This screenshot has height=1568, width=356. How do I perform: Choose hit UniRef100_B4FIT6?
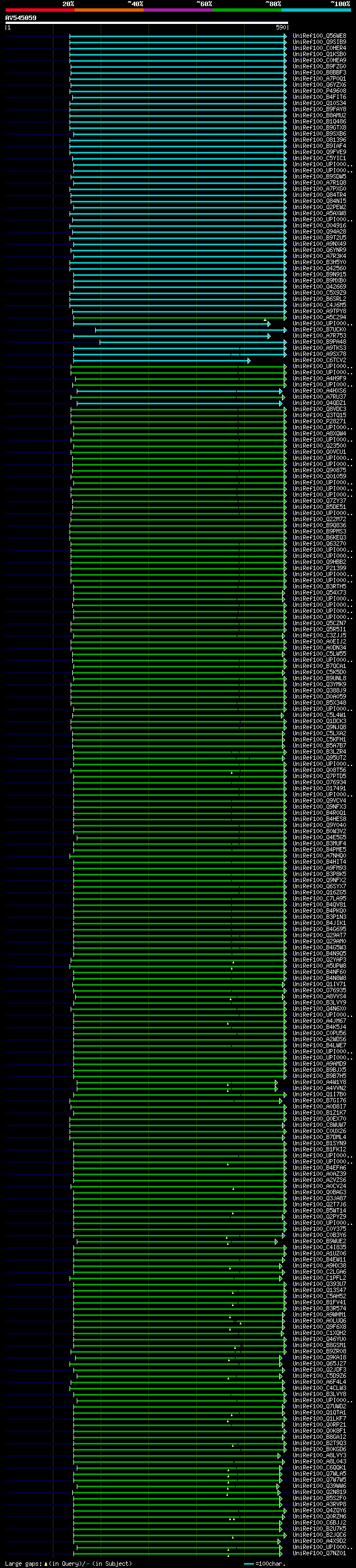point(319,97)
